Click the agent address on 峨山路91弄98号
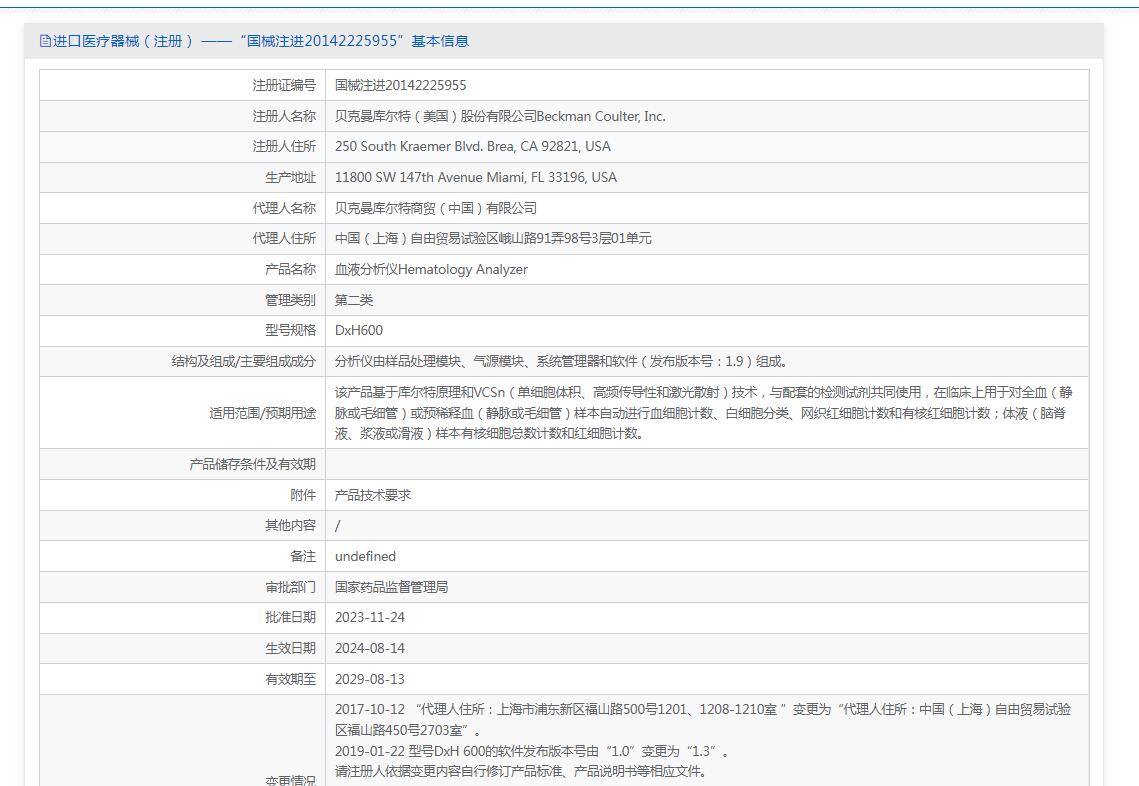This screenshot has height=786, width=1139. [493, 238]
